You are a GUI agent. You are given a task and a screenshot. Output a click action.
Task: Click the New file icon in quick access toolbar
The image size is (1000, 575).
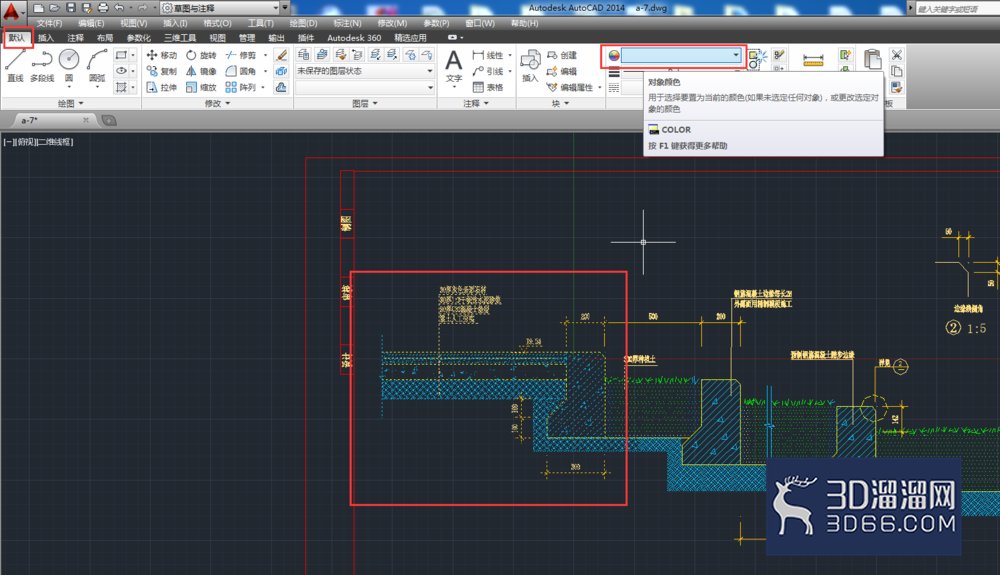click(x=39, y=8)
